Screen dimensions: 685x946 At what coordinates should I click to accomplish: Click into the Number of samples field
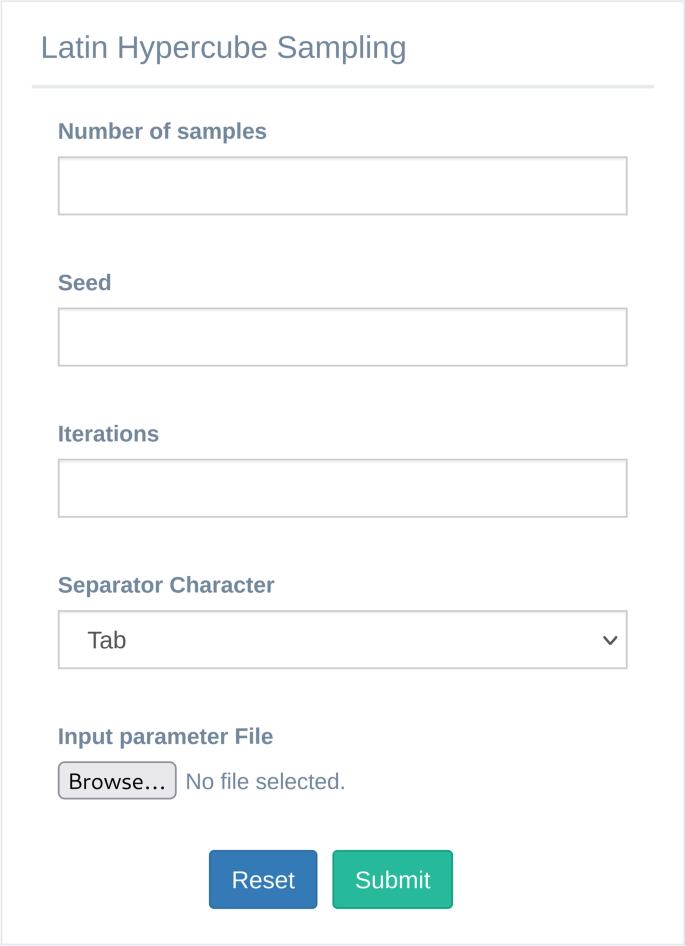[342, 186]
